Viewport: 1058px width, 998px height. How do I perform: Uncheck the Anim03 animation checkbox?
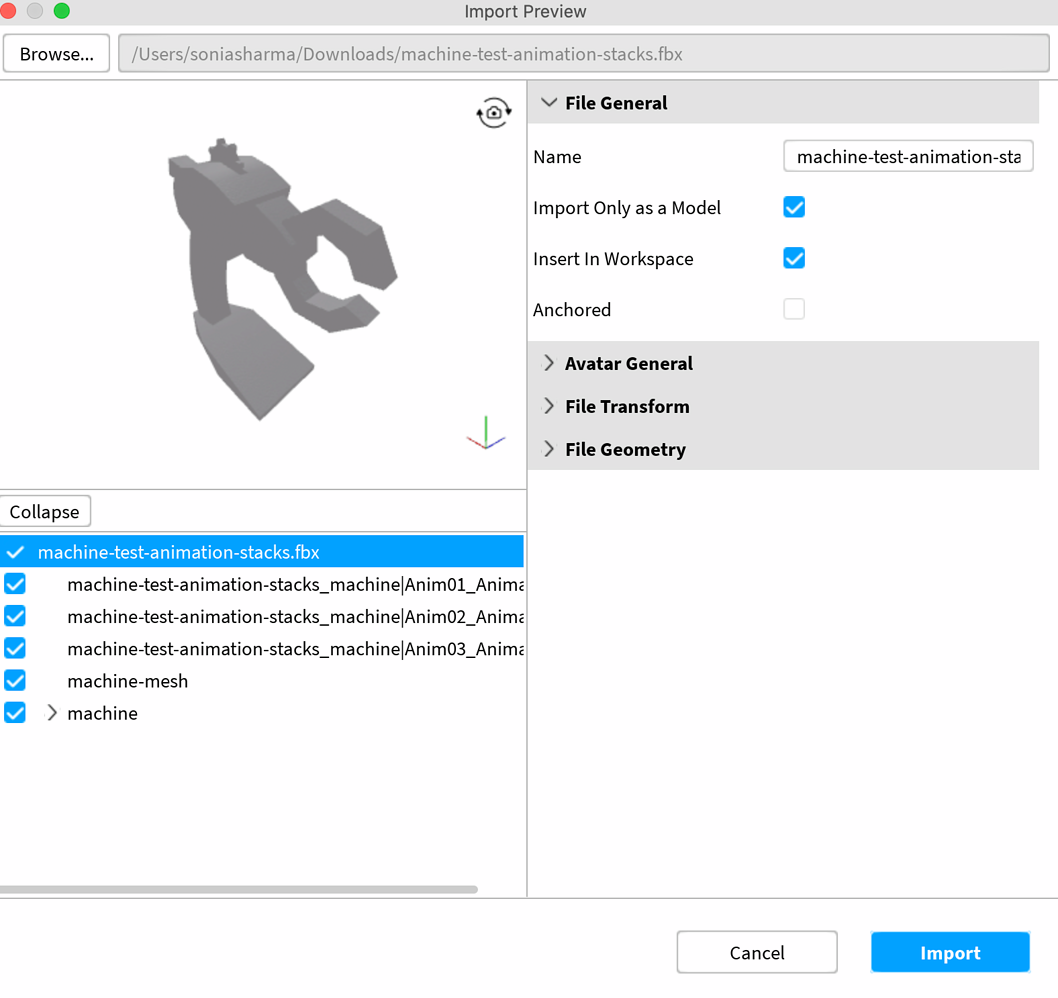coord(15,648)
